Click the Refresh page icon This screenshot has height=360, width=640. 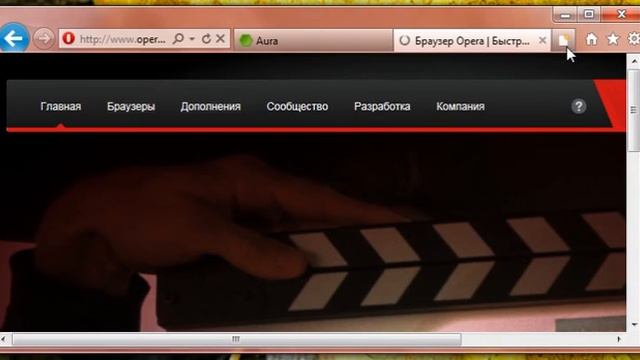[207, 39]
